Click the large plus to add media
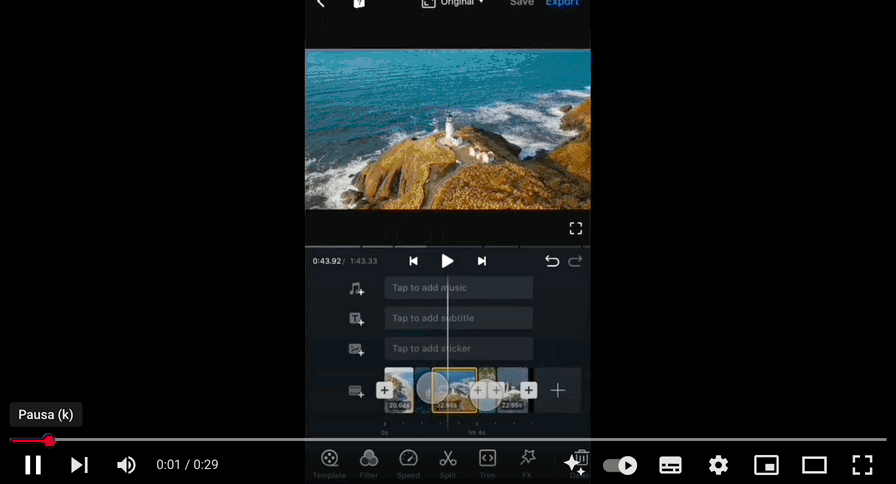Screen dimensions: 896x484 (558, 390)
